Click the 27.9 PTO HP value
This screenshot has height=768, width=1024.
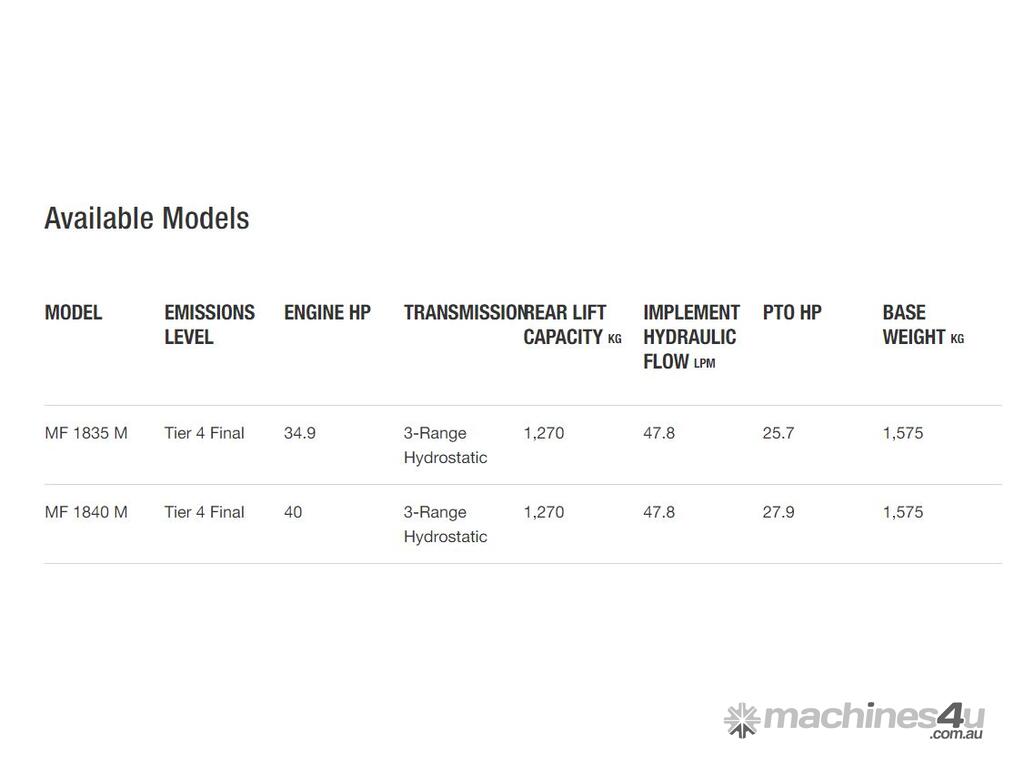[778, 512]
